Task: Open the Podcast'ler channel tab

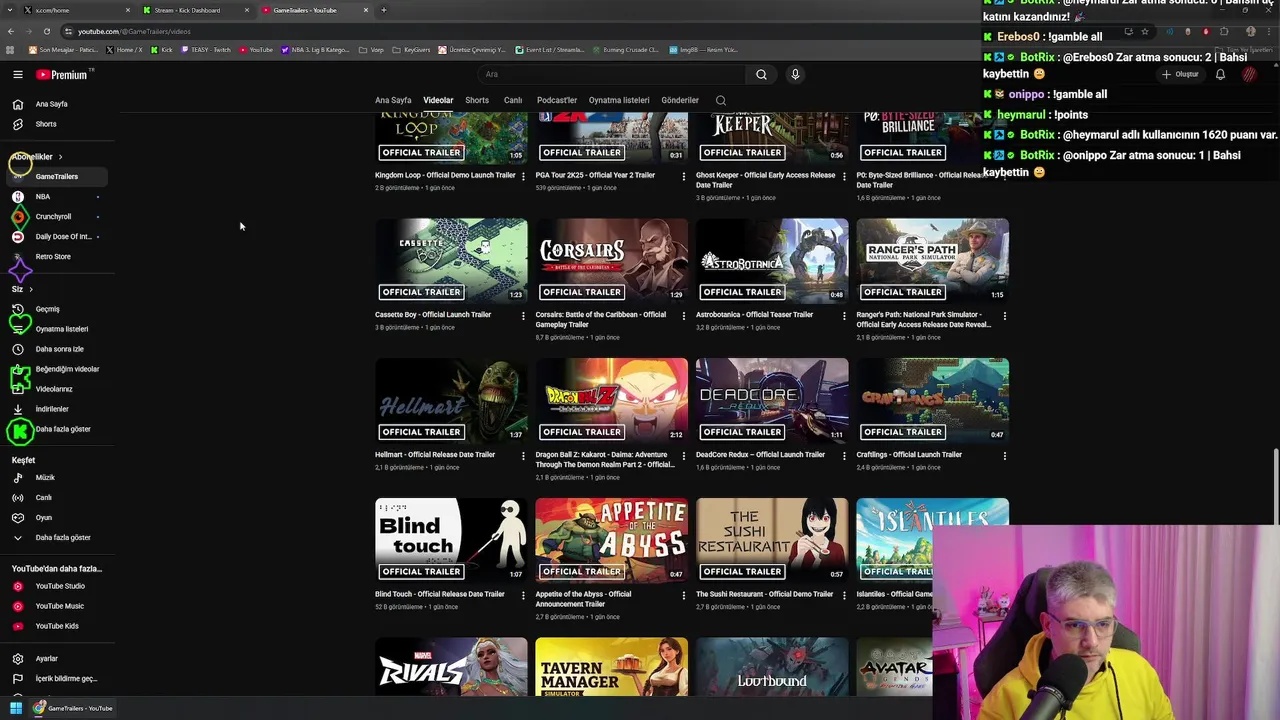Action: [557, 100]
